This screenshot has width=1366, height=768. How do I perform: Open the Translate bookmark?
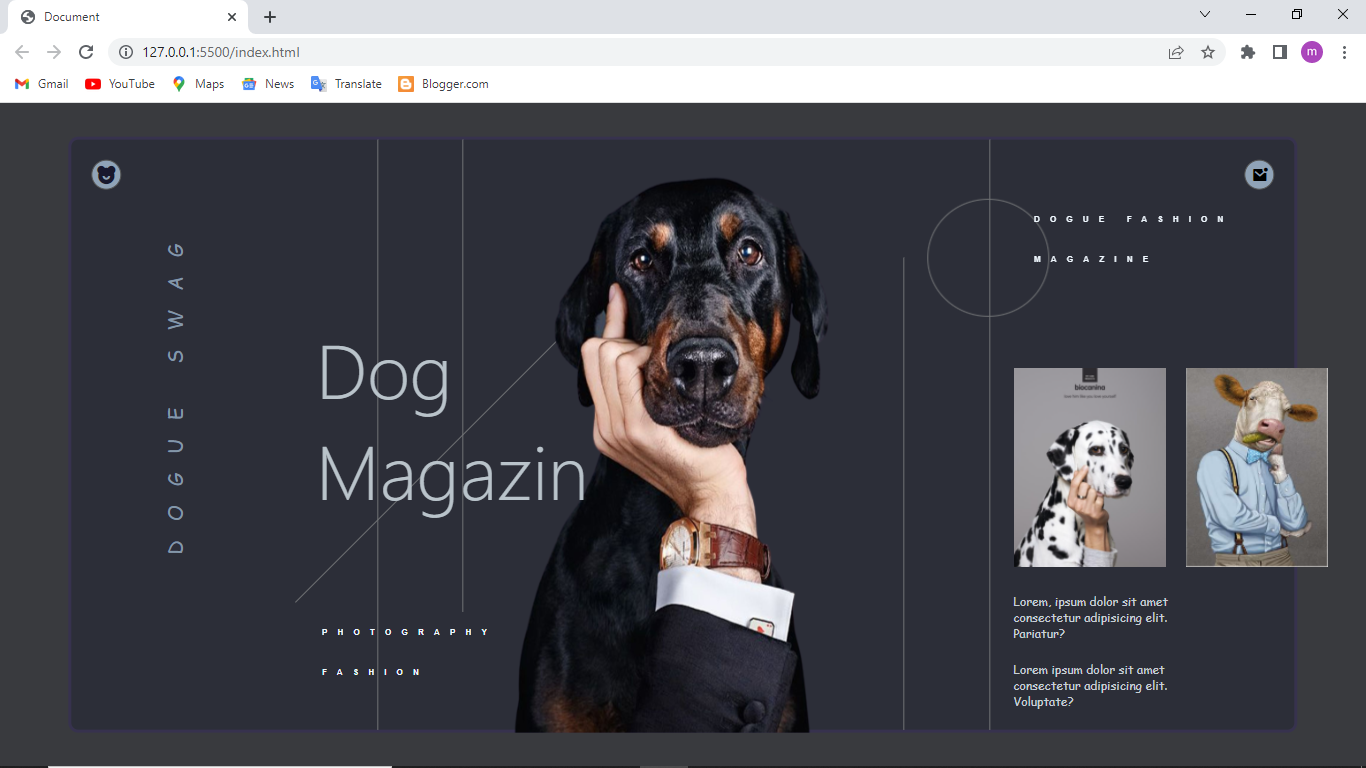(x=346, y=84)
